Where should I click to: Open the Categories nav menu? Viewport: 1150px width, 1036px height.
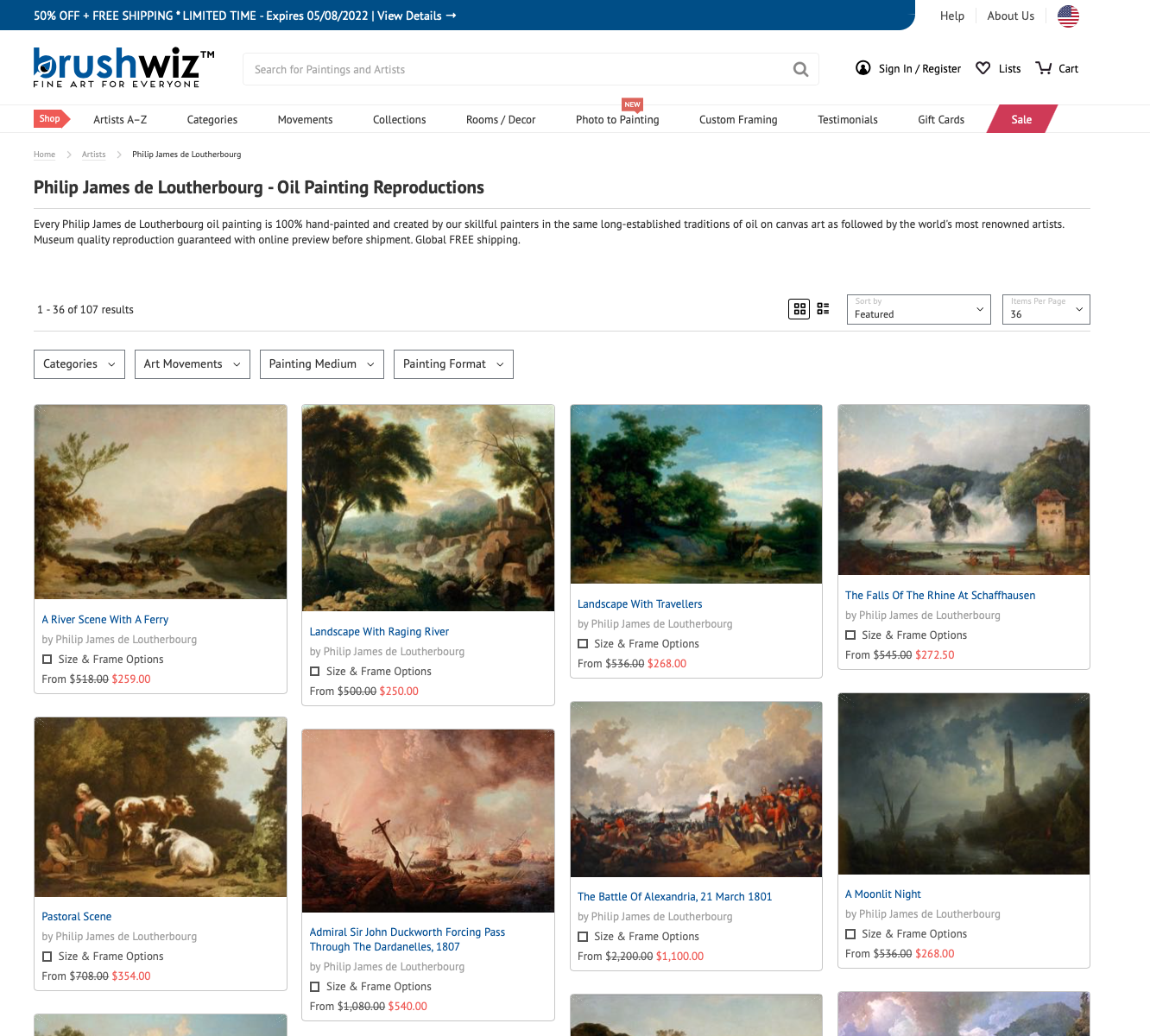(212, 120)
